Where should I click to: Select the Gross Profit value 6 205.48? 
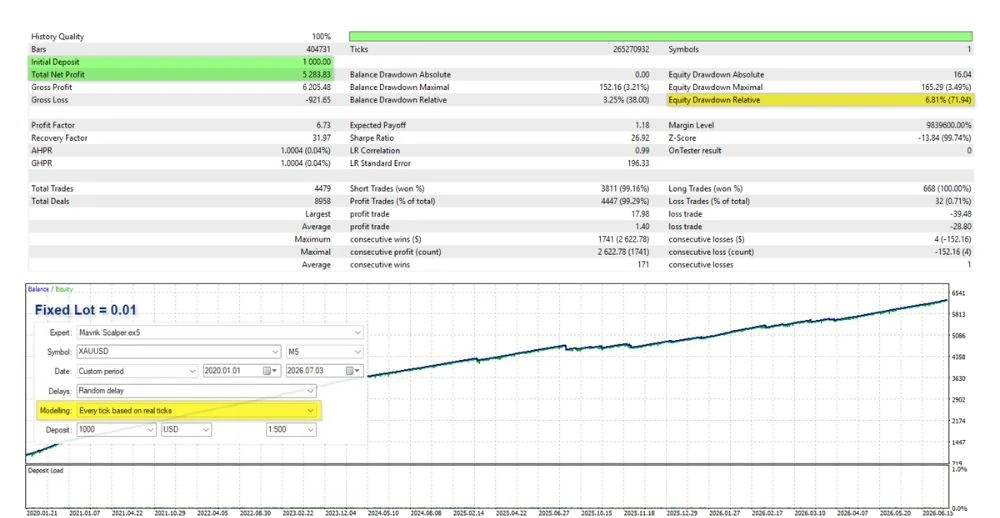coord(317,87)
